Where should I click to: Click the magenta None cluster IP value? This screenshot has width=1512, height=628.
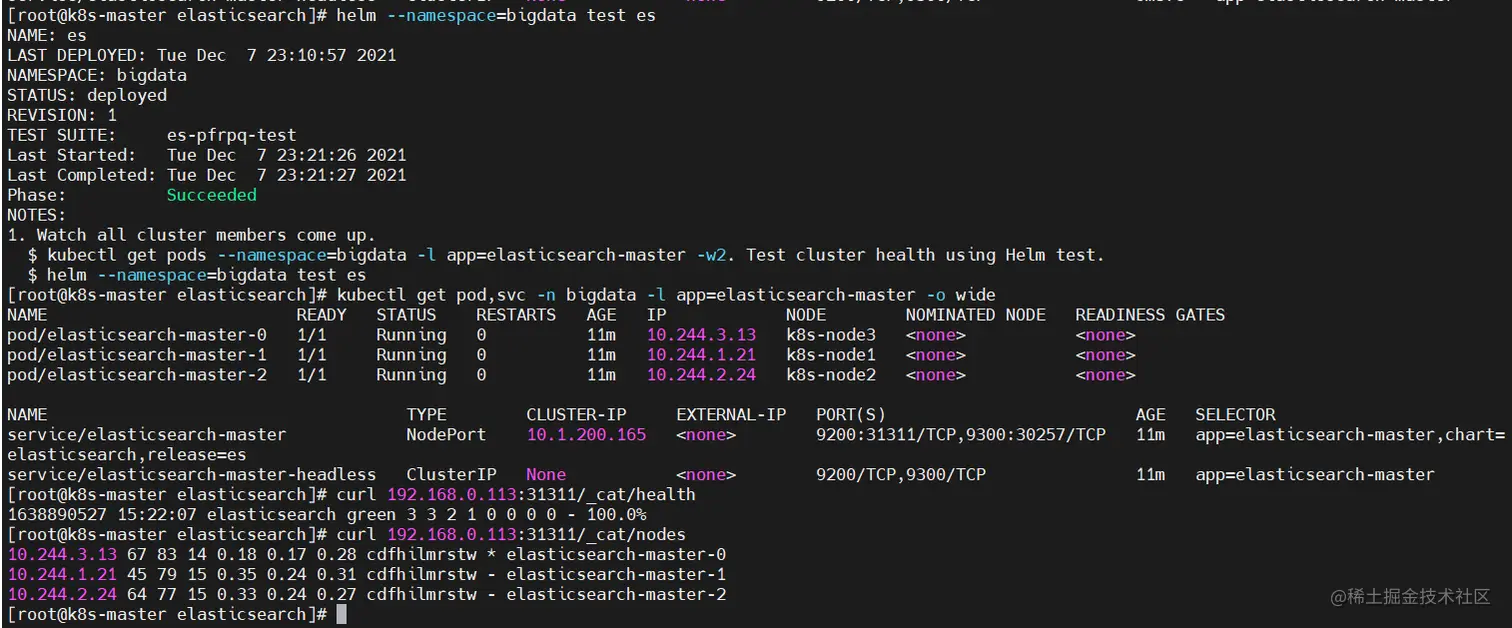click(546, 475)
